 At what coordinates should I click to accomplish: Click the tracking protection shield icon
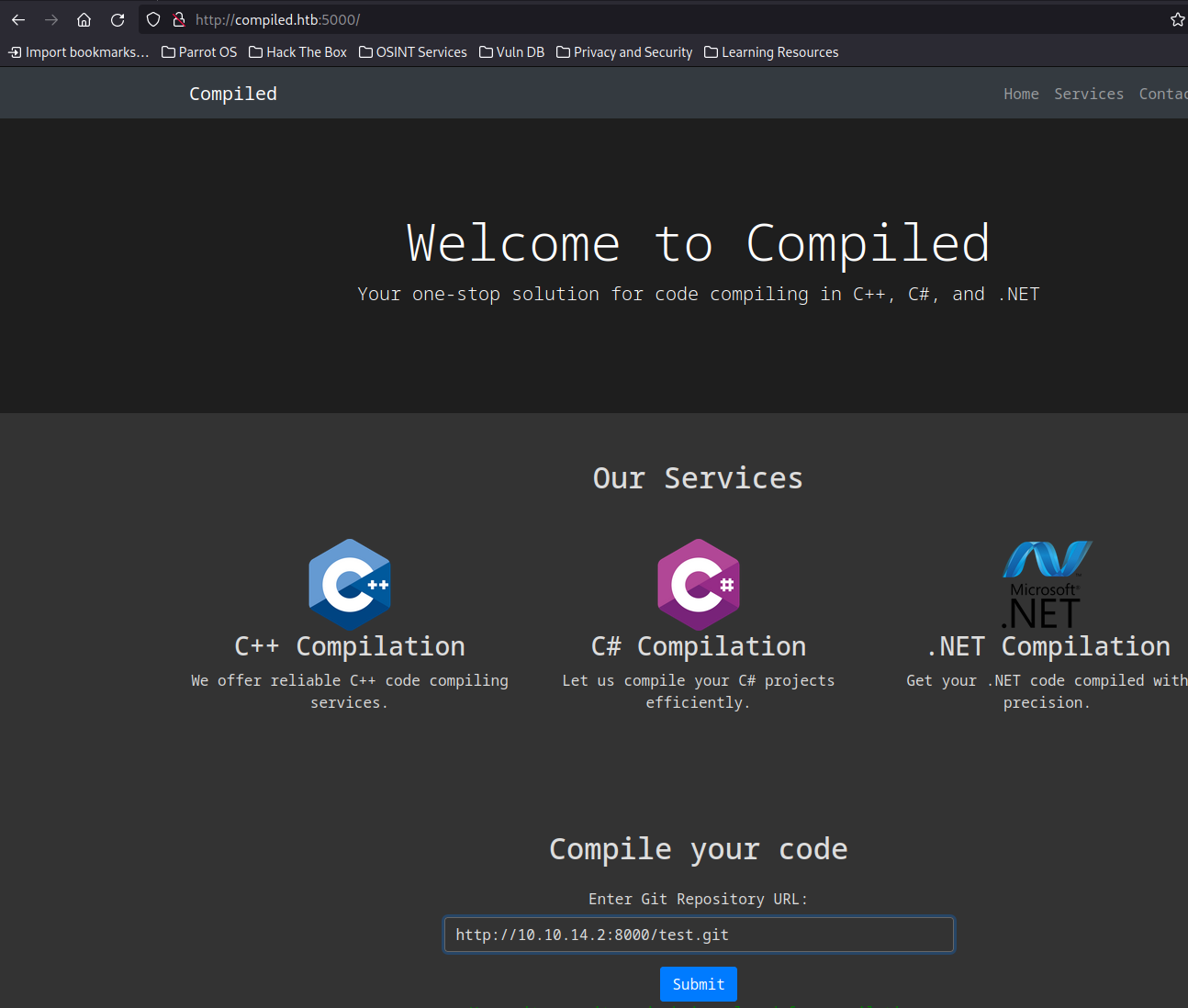[x=153, y=19]
